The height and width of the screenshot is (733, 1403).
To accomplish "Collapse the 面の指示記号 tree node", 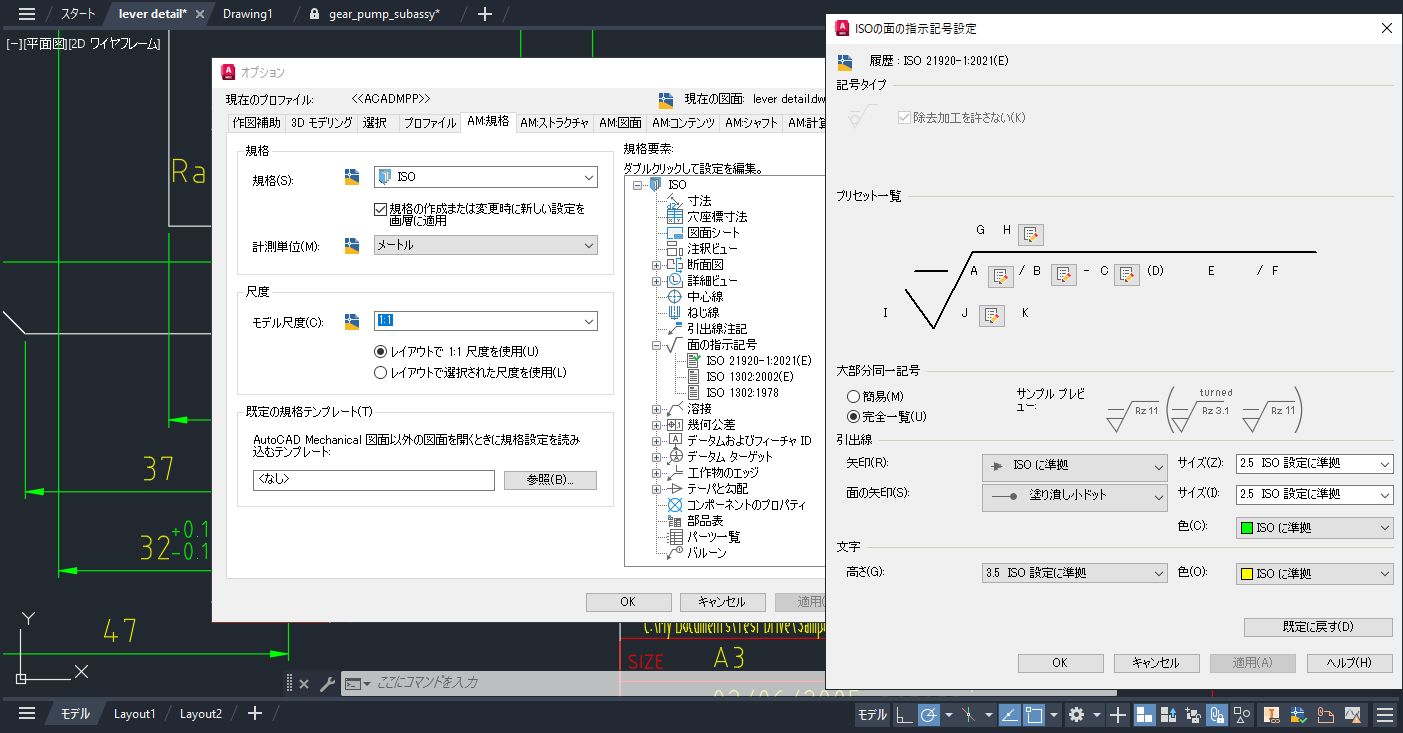I will click(x=657, y=345).
